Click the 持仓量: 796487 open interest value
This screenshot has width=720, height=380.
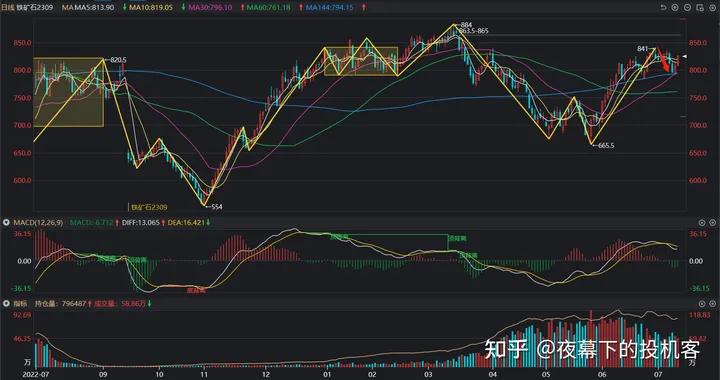(x=61, y=303)
